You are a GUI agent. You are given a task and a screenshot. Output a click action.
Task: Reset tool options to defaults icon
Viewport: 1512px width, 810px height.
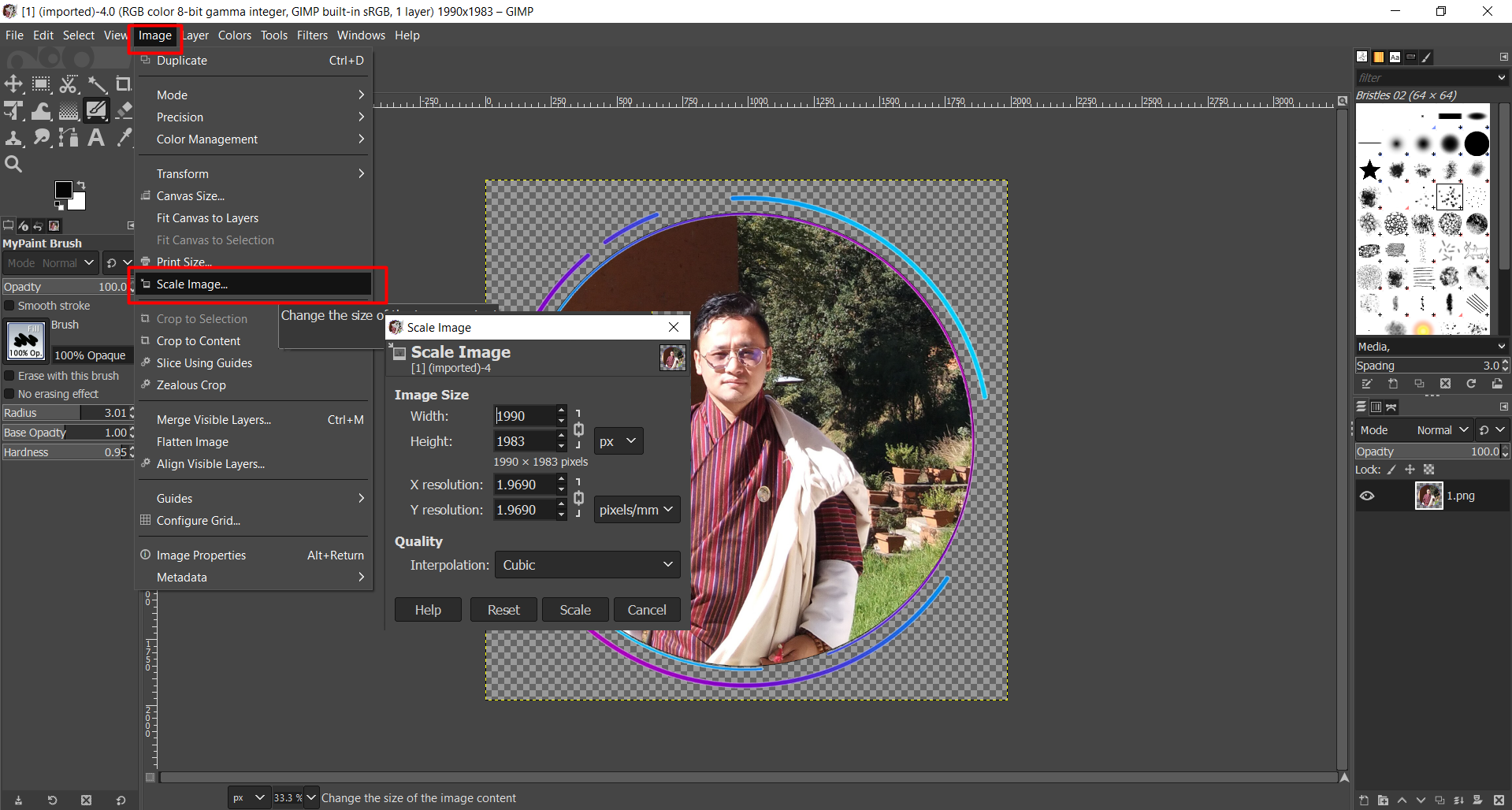121,800
